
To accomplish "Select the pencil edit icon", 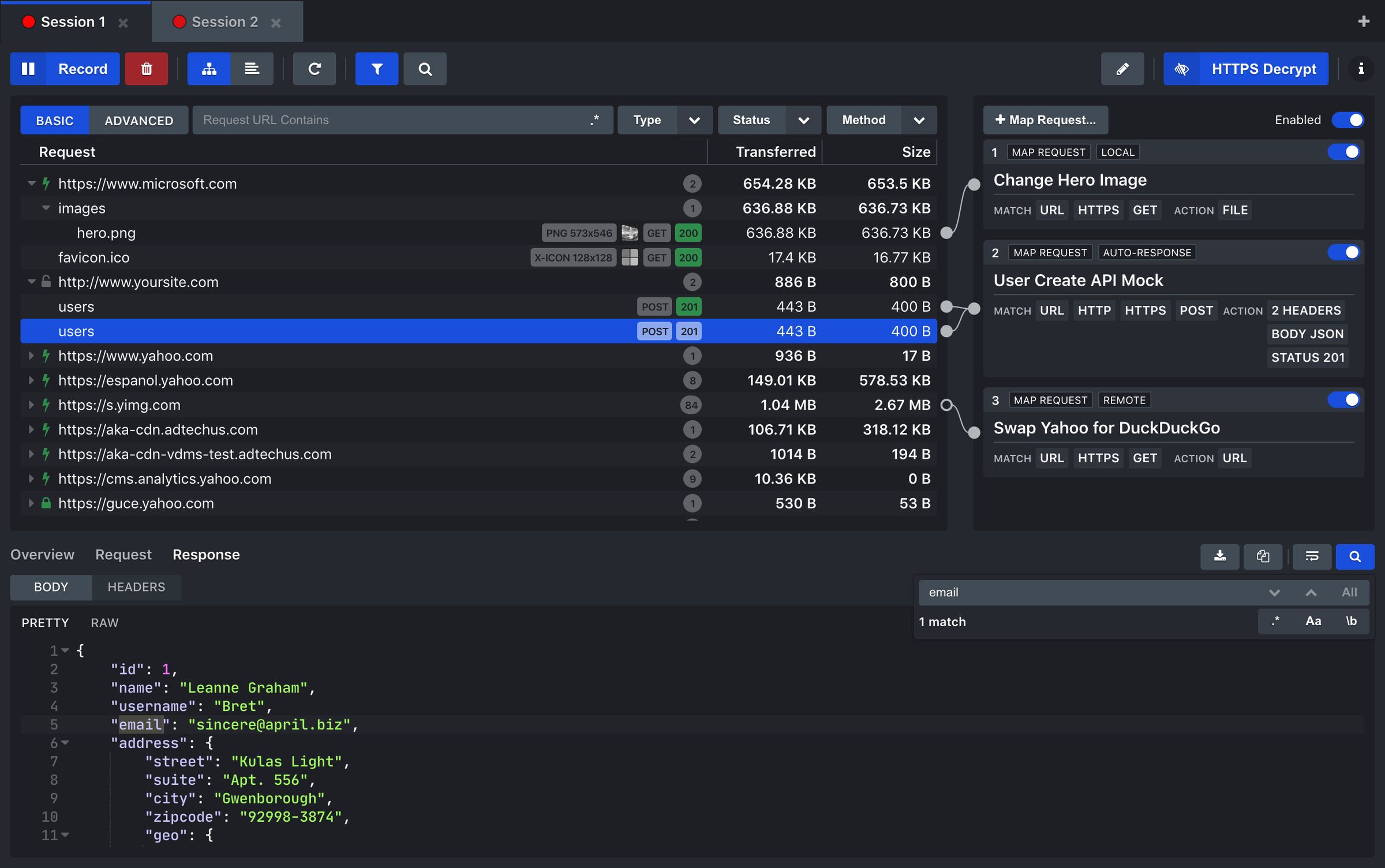I will click(1122, 69).
